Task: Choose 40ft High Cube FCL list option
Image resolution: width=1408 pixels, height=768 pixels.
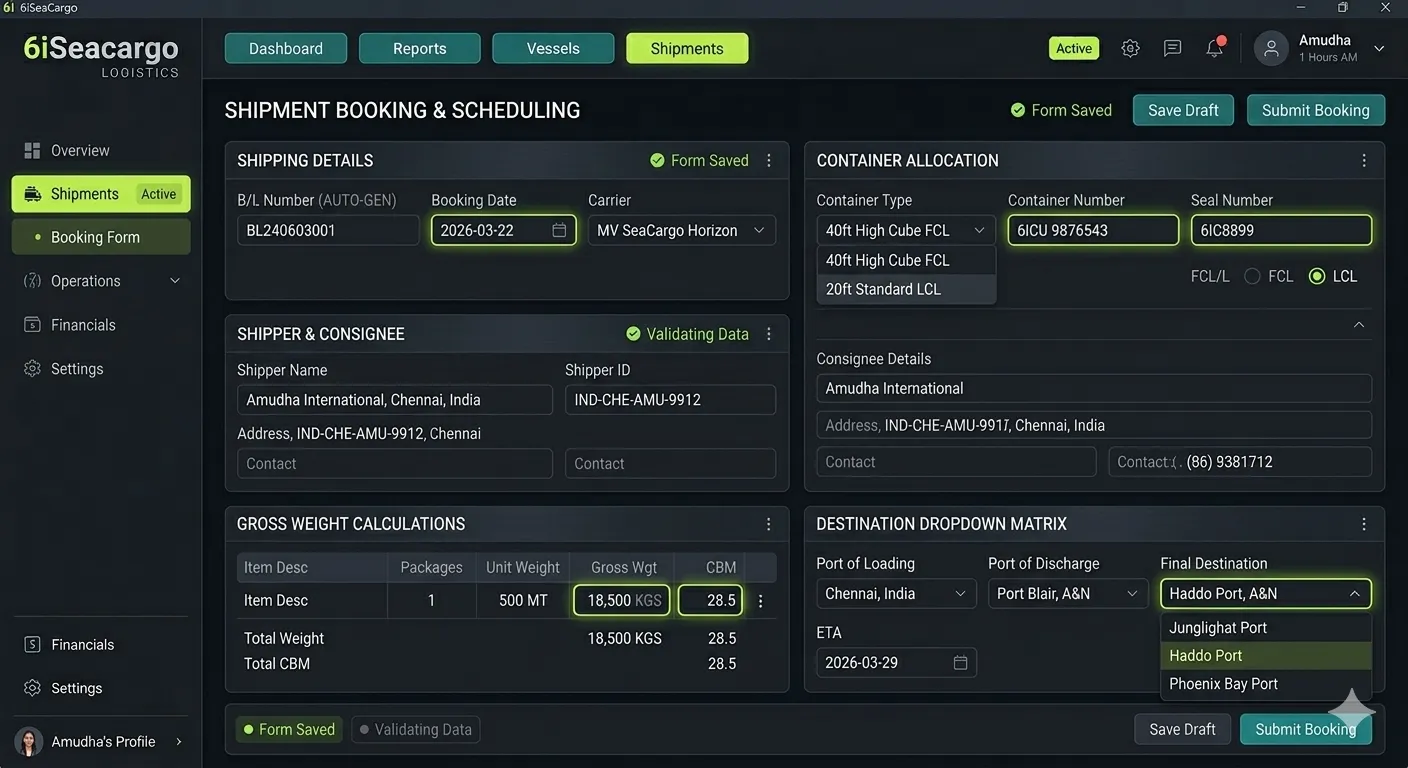Action: tap(906, 260)
